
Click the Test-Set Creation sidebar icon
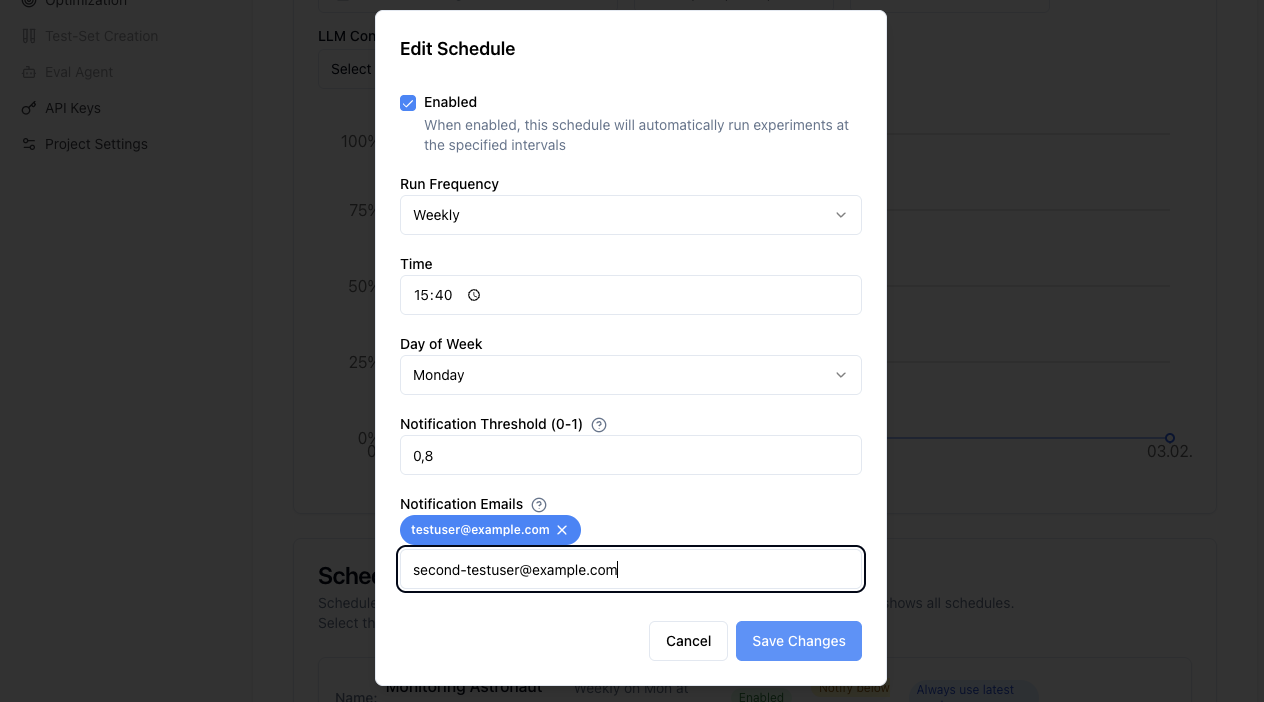(x=28, y=36)
